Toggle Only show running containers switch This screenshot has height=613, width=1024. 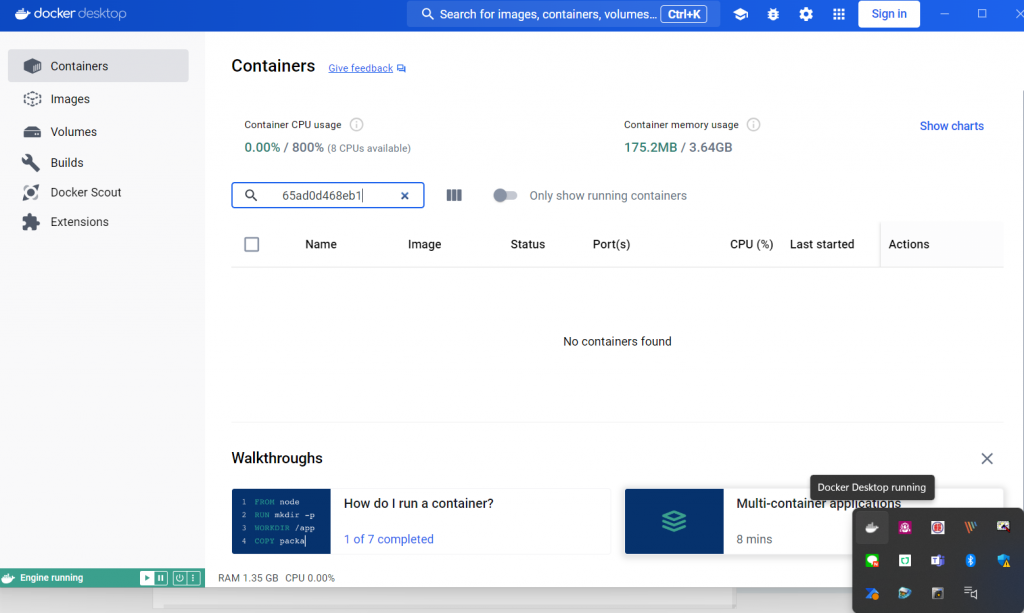(x=505, y=195)
